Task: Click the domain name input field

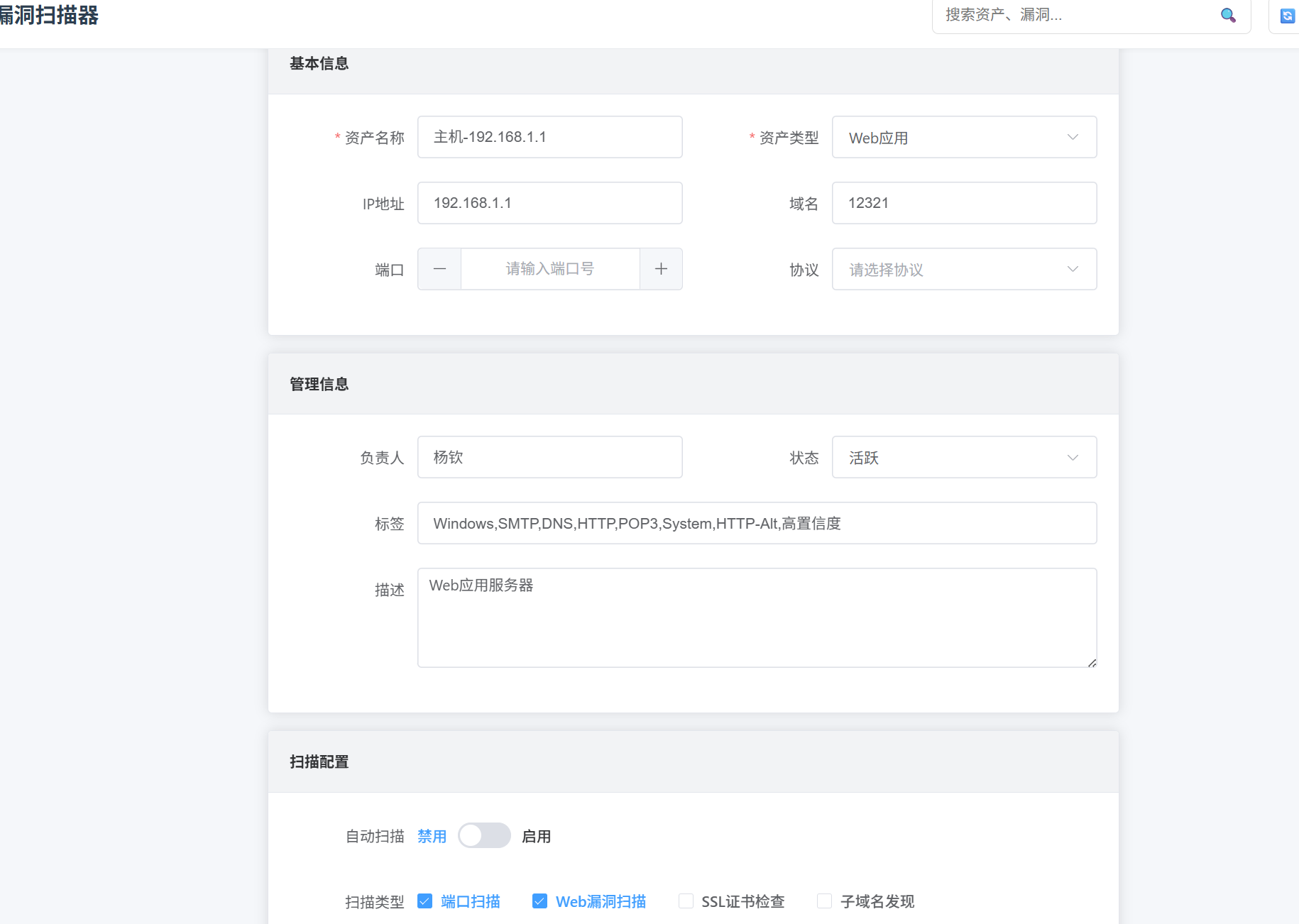Action: coord(964,204)
